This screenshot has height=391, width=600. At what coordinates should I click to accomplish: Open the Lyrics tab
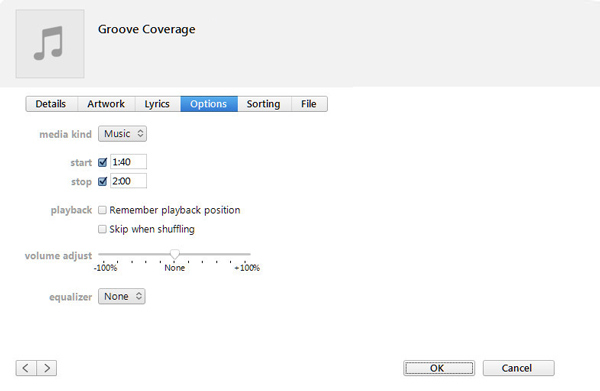(158, 104)
